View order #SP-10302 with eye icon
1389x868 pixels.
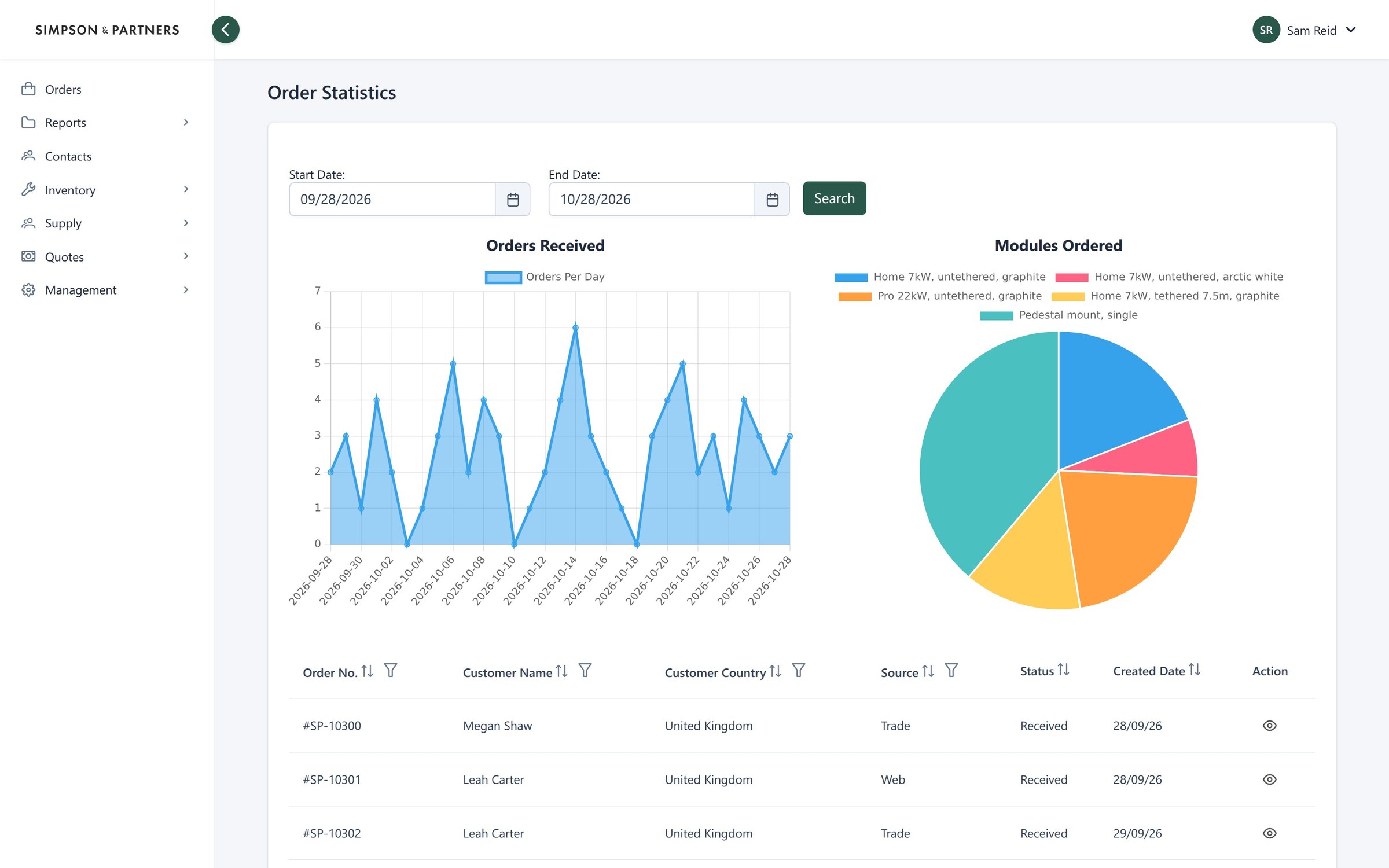[1270, 833]
